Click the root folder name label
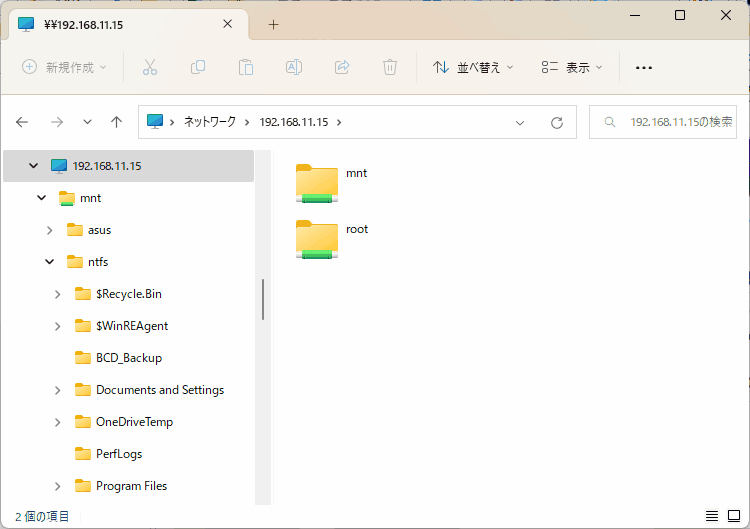 (x=357, y=229)
